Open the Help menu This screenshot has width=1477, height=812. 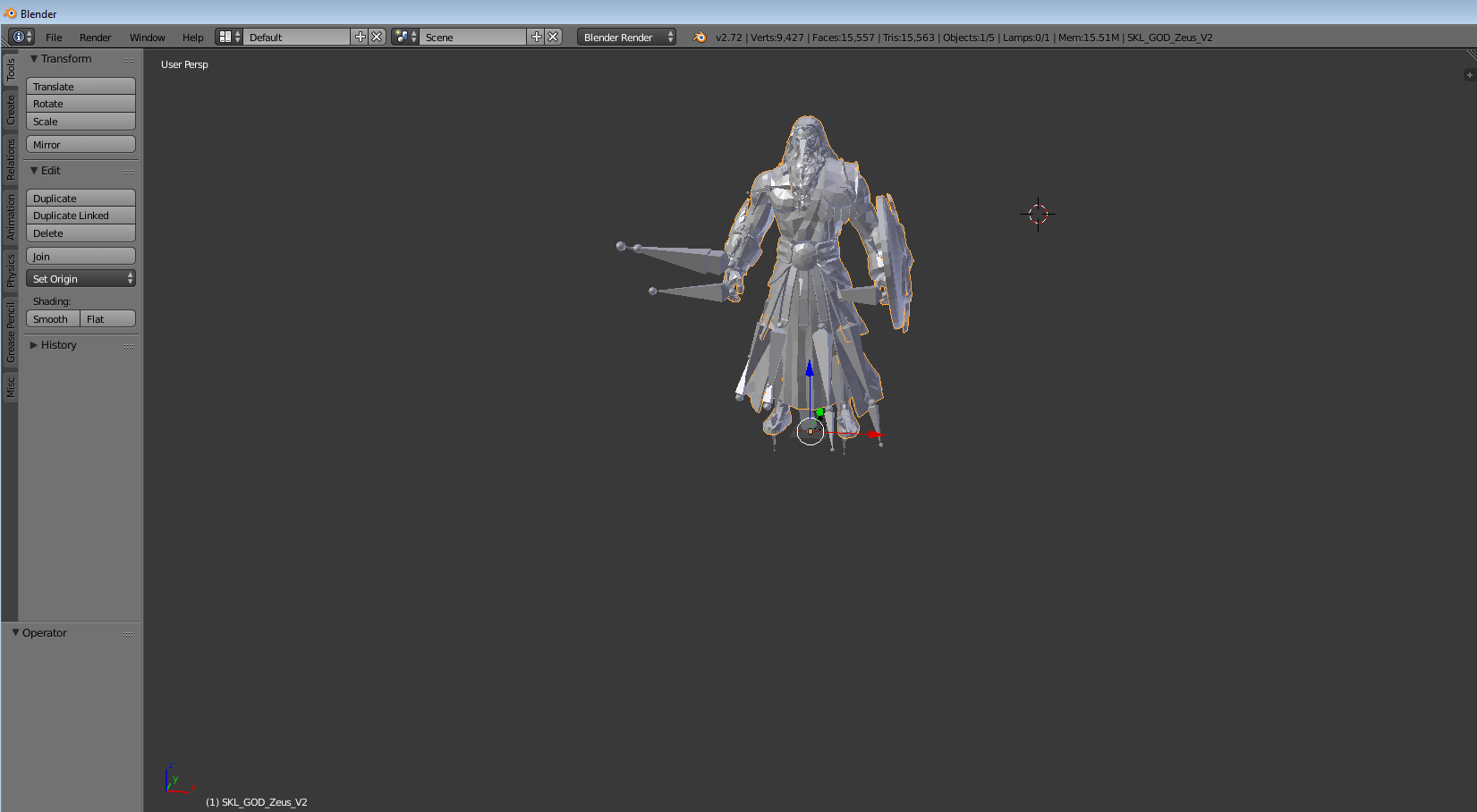point(192,38)
